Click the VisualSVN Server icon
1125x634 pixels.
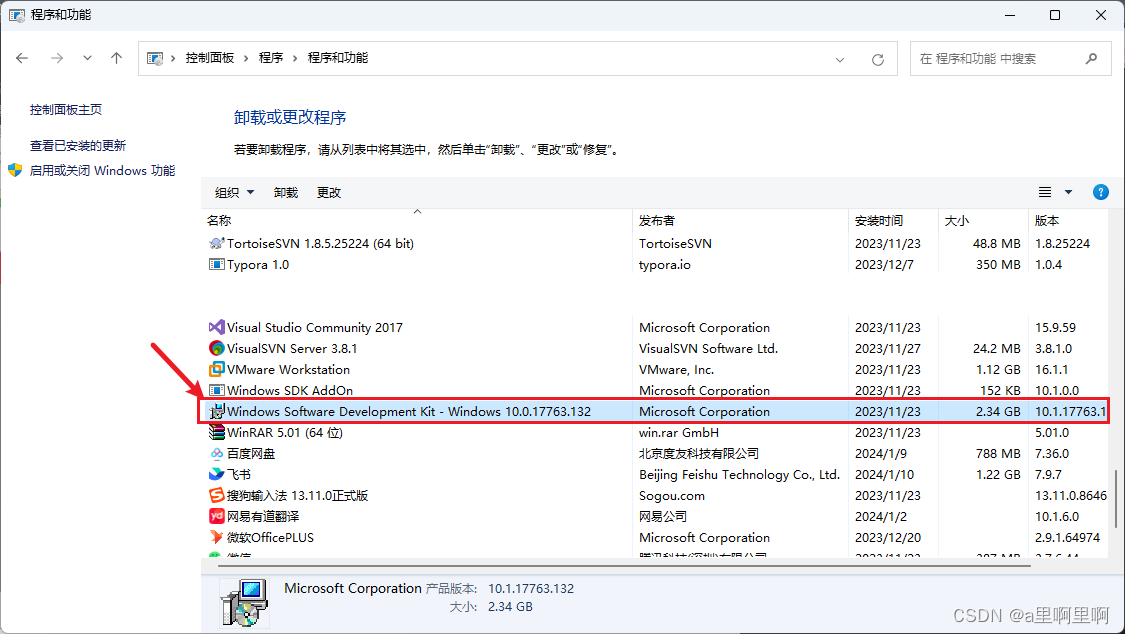[x=217, y=349]
